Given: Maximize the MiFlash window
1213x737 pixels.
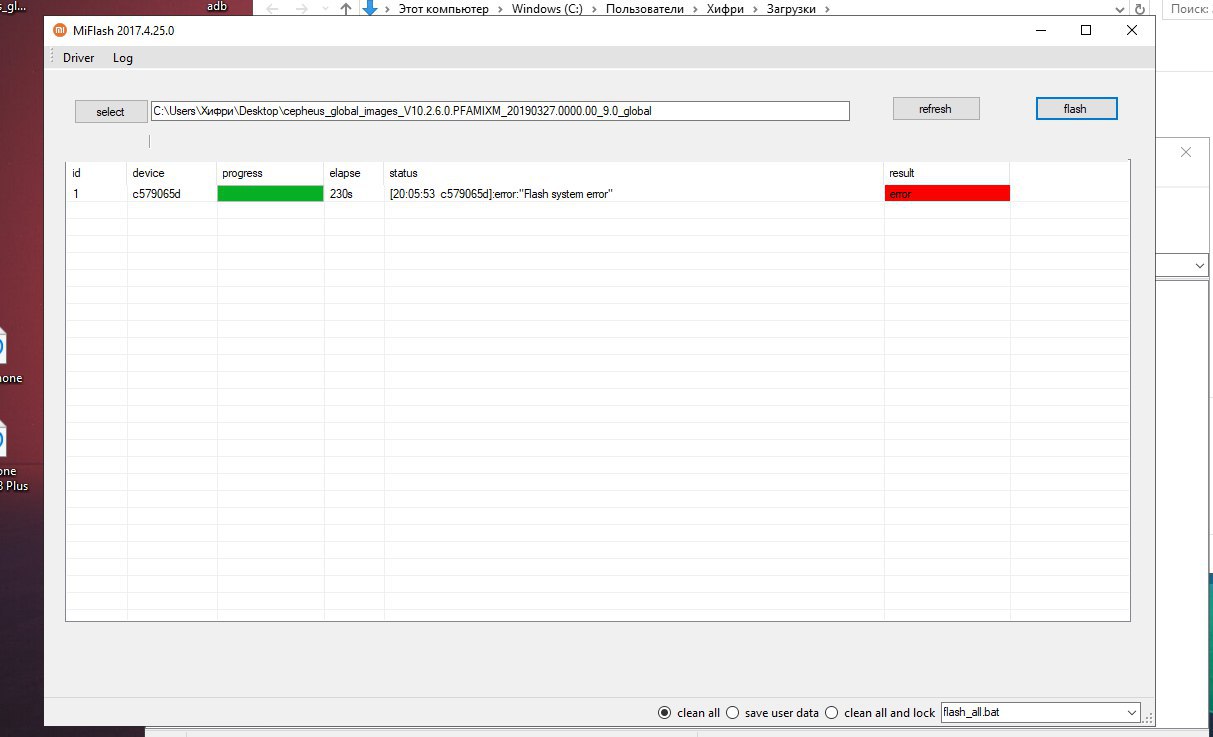Looking at the screenshot, I should point(1086,30).
